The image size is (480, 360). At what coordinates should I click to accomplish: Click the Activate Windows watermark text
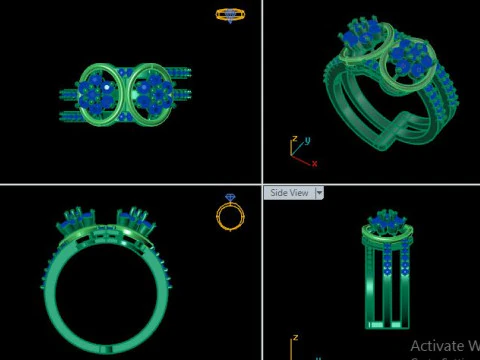pos(445,346)
